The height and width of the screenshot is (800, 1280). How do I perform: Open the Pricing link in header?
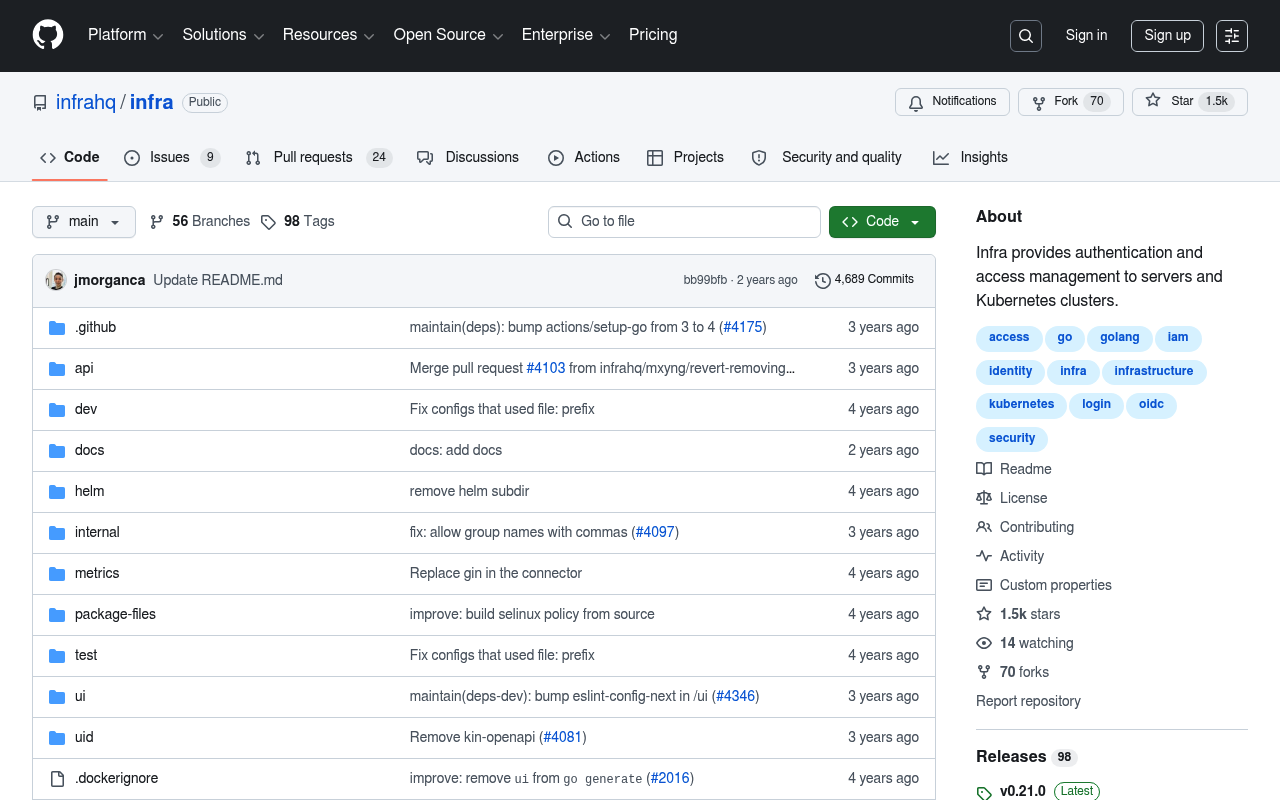(653, 35)
